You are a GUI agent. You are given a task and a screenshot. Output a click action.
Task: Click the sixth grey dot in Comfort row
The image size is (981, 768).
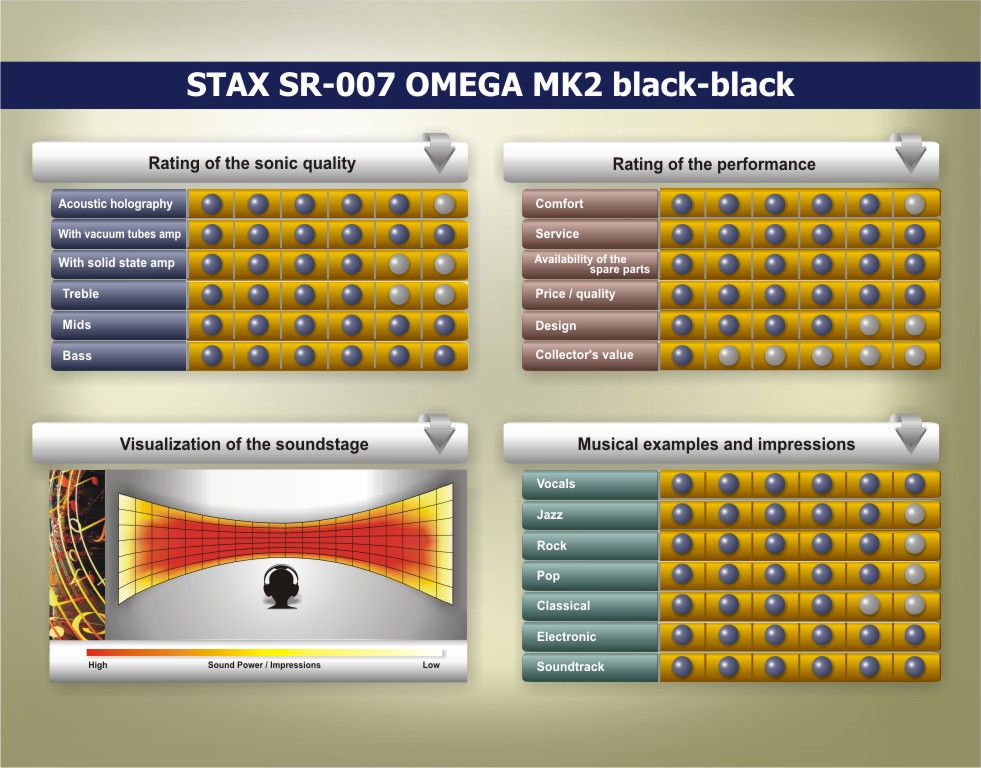[x=915, y=204]
